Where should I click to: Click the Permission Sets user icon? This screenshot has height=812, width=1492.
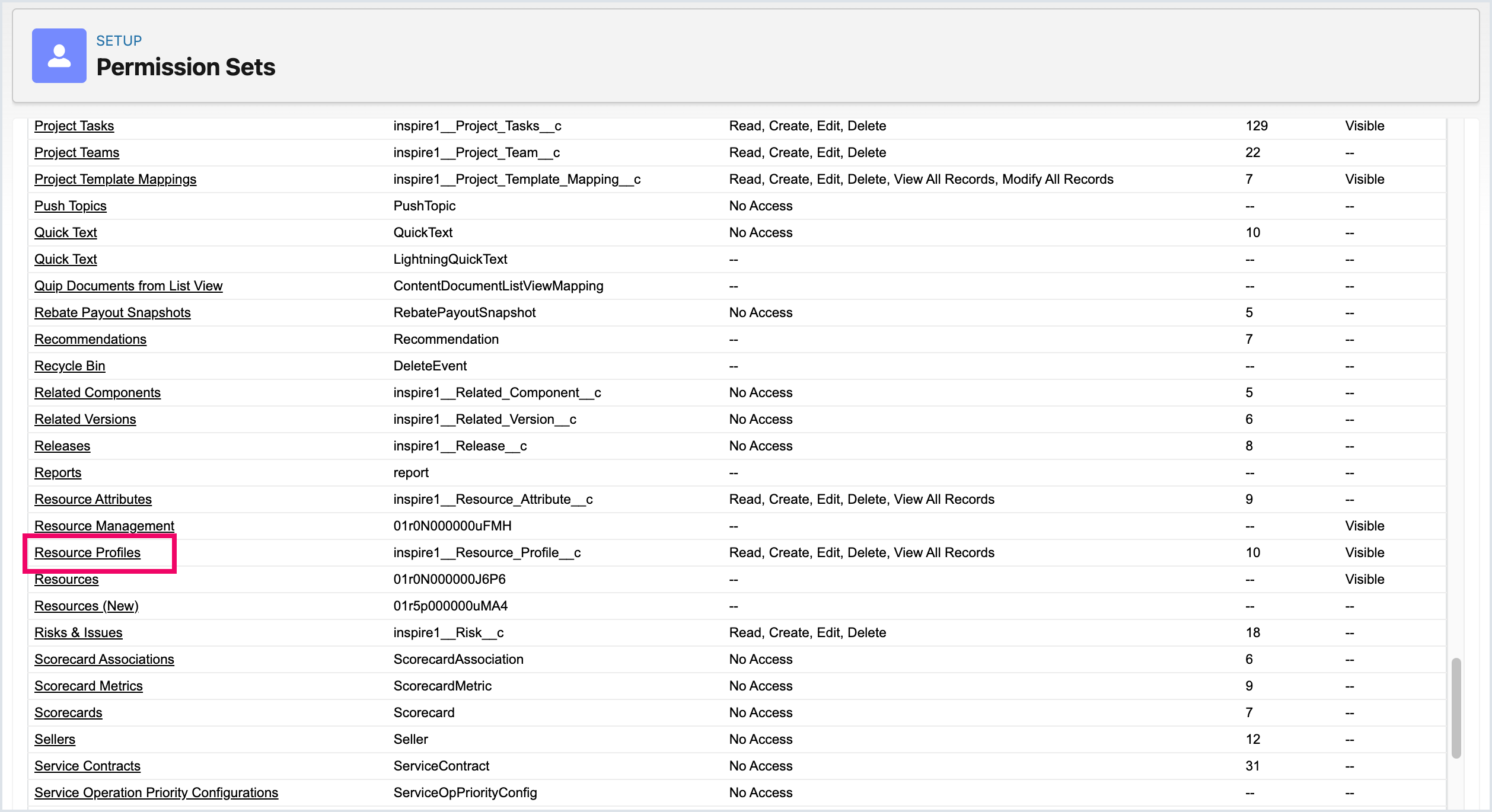click(x=59, y=56)
